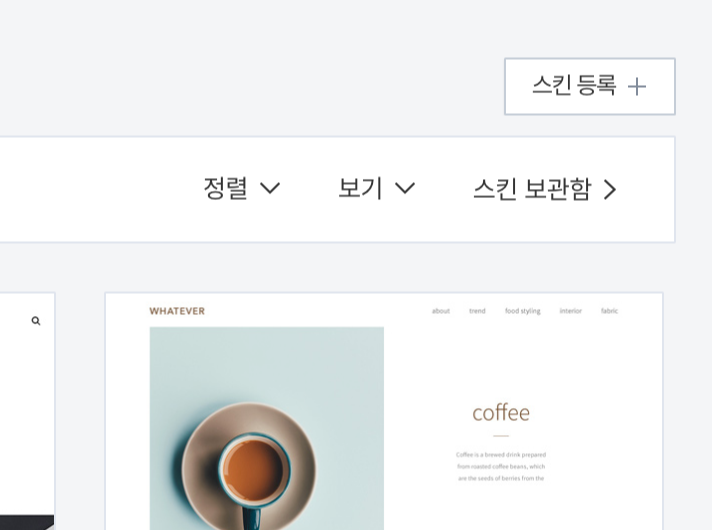This screenshot has height=530, width=712.
Task: Select the partially visible left skin card
Action: [27, 411]
